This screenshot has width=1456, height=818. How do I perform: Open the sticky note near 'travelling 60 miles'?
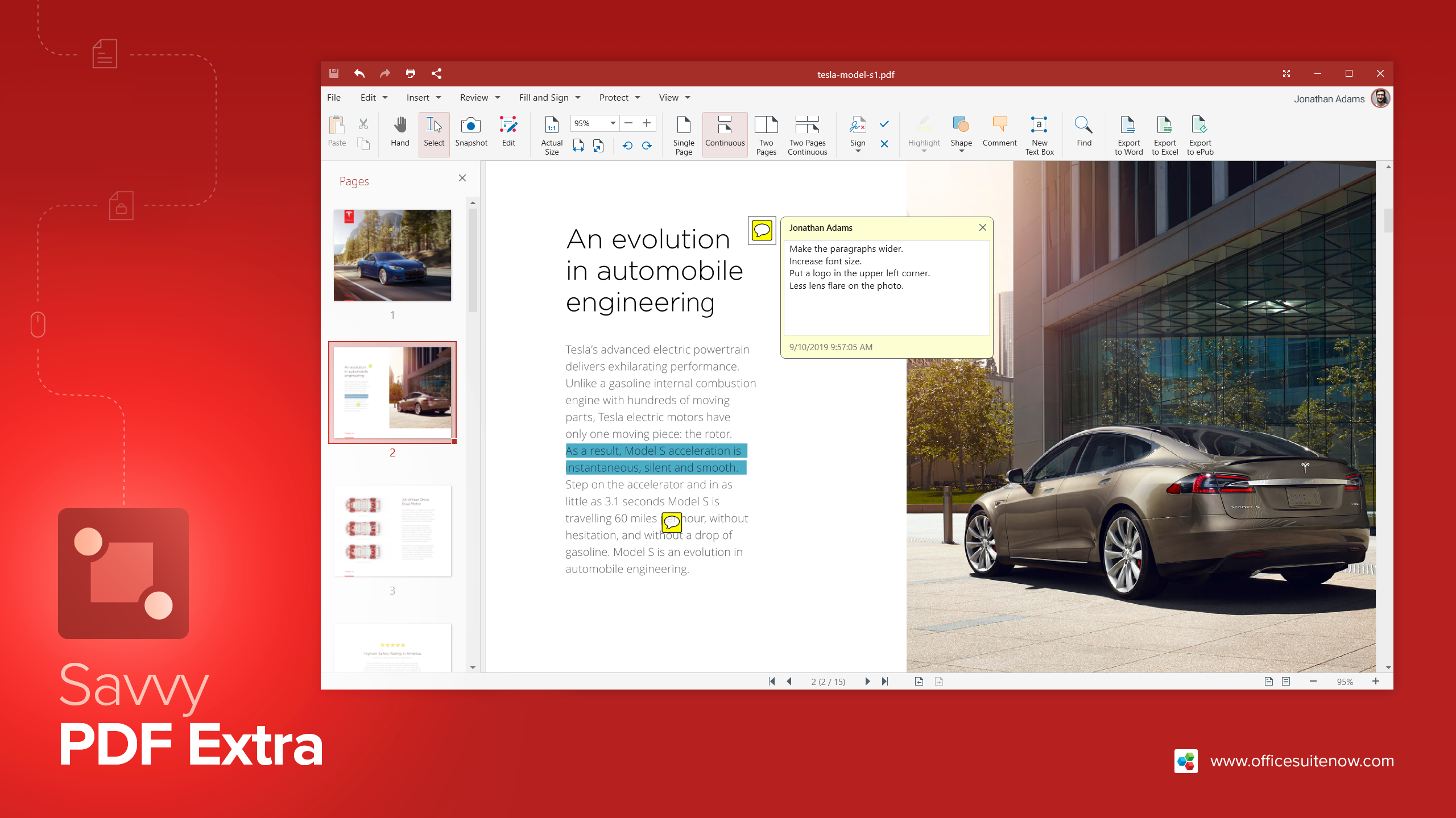point(672,522)
